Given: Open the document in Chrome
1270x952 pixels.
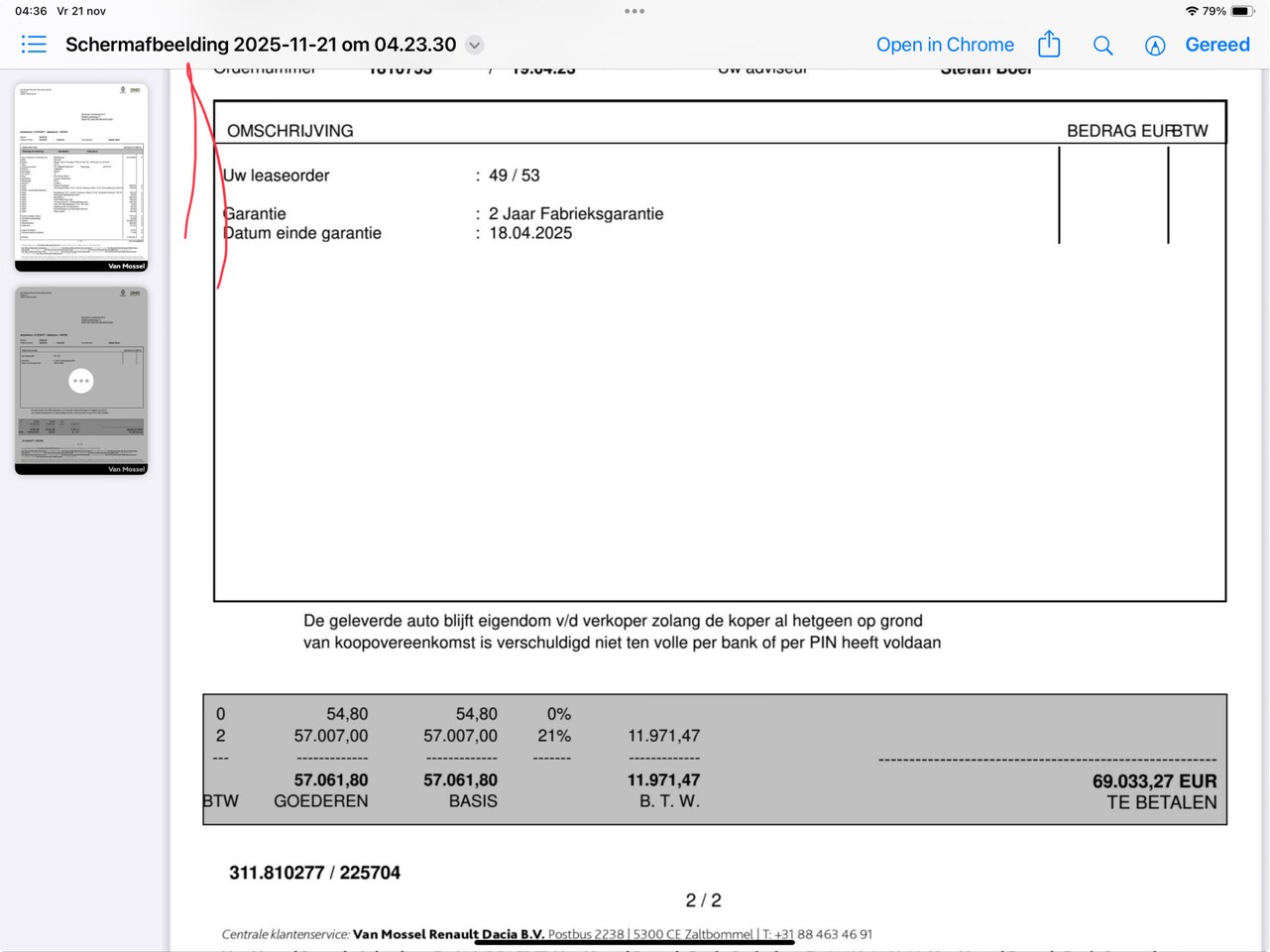Looking at the screenshot, I should [944, 45].
